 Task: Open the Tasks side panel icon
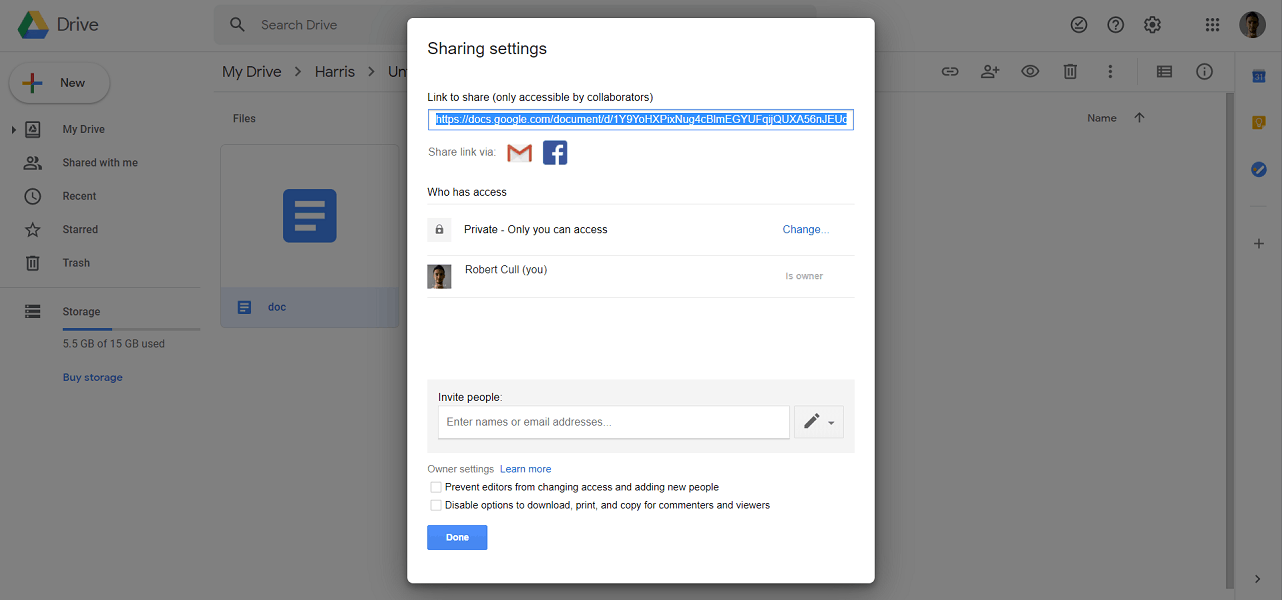coord(1259,169)
